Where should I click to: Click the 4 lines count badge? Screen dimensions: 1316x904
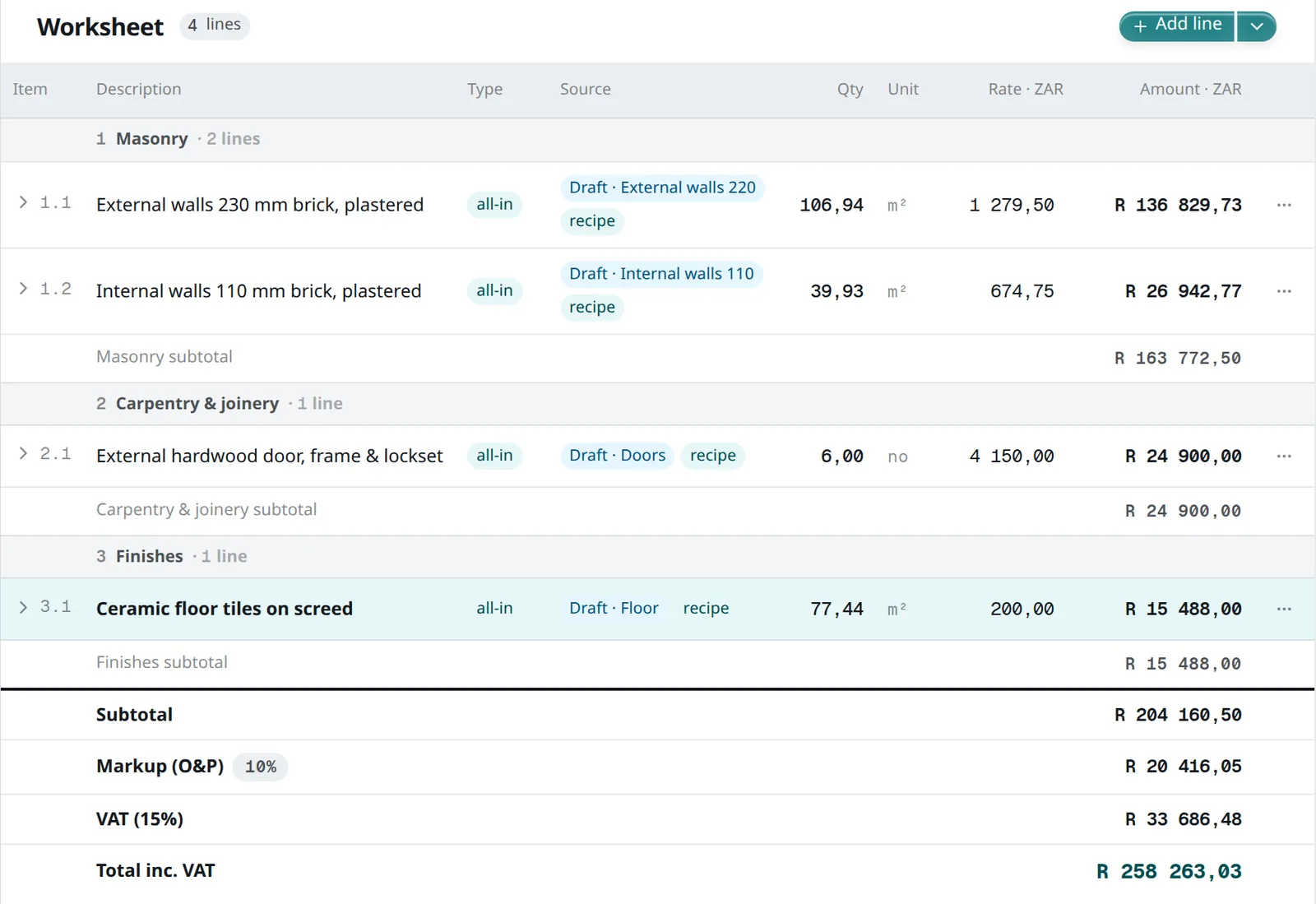point(214,25)
